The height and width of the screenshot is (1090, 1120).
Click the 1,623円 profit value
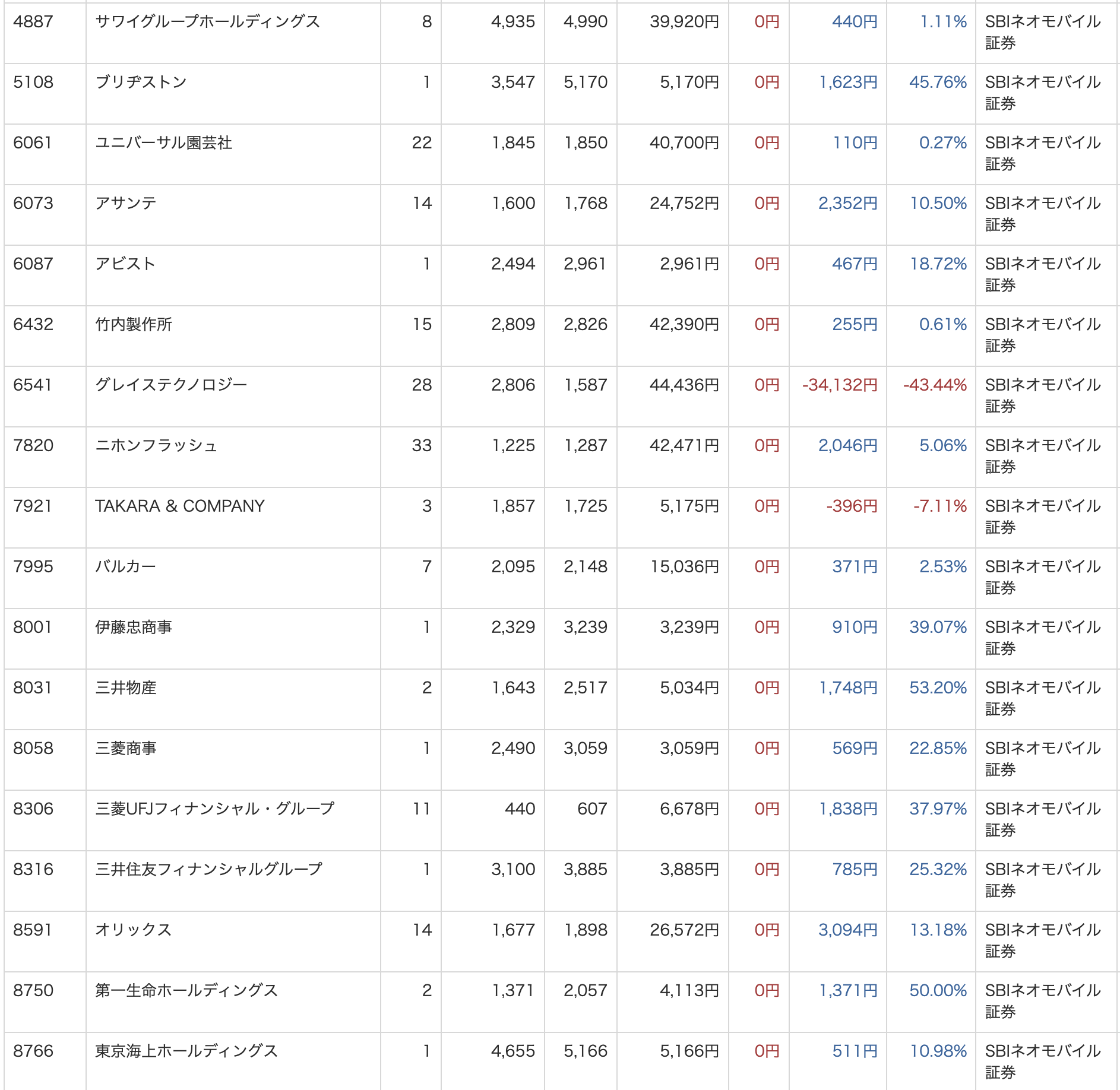848,83
